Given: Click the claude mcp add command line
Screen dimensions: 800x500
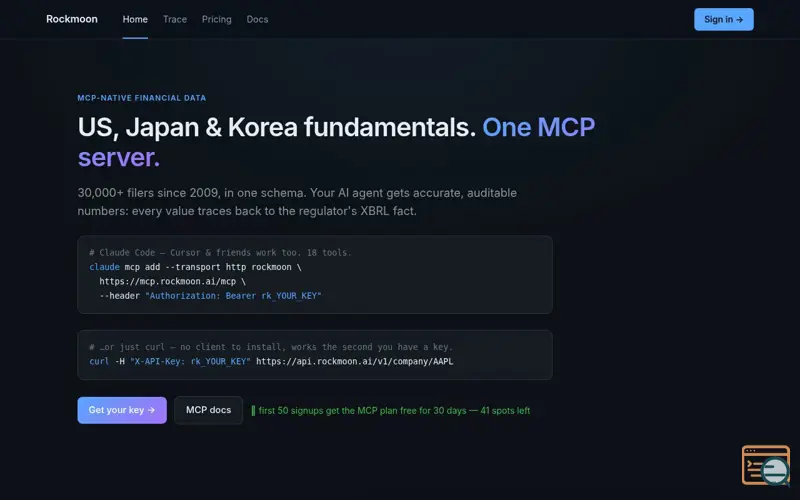Looking at the screenshot, I should [x=195, y=267].
